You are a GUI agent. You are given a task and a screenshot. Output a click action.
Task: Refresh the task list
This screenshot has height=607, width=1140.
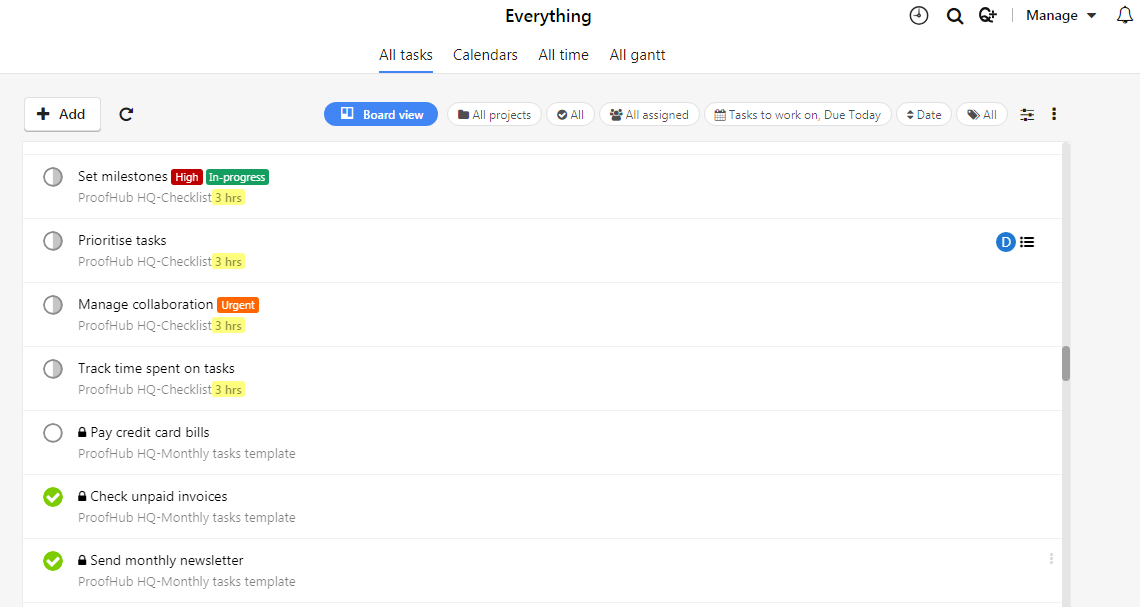(x=126, y=114)
